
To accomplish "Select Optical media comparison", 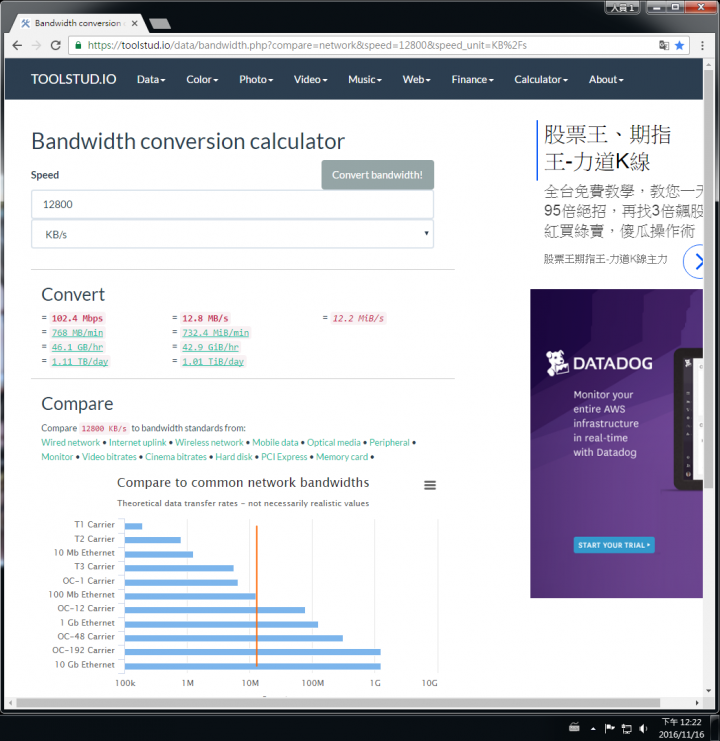I will [334, 442].
